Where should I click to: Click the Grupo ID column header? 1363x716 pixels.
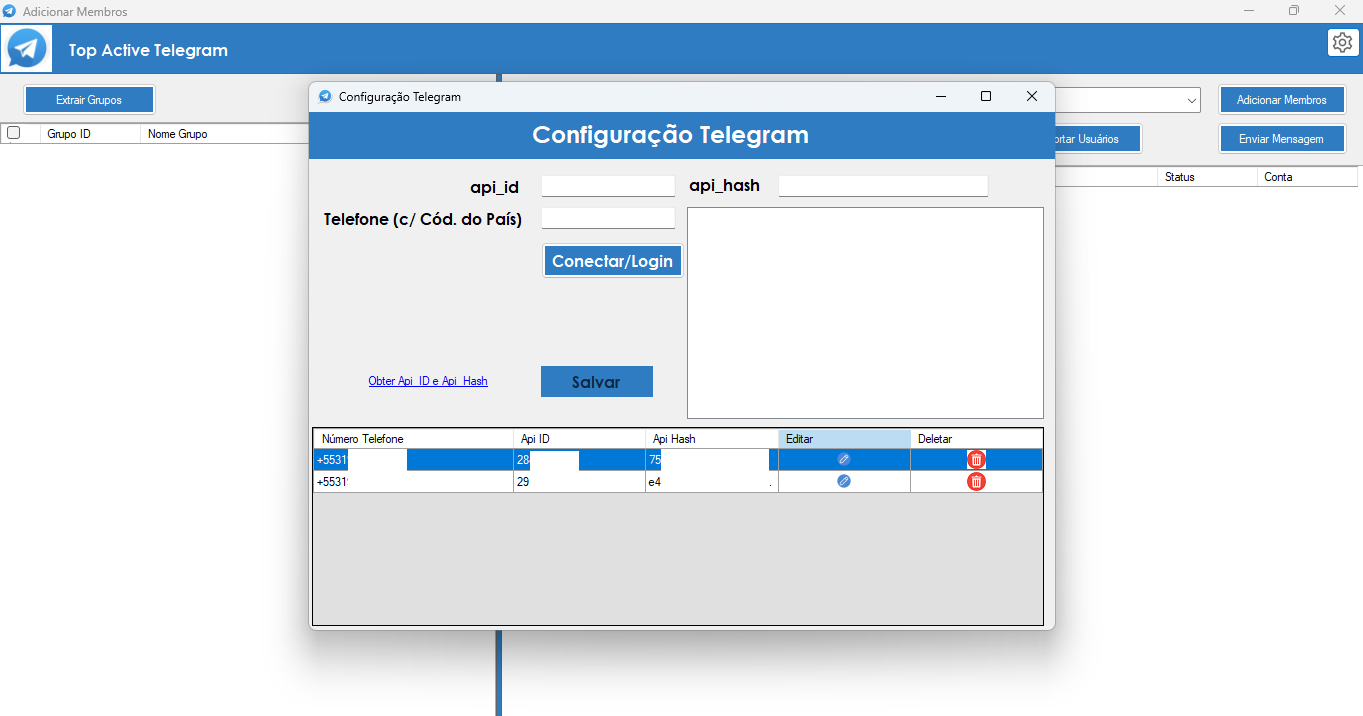[90, 133]
